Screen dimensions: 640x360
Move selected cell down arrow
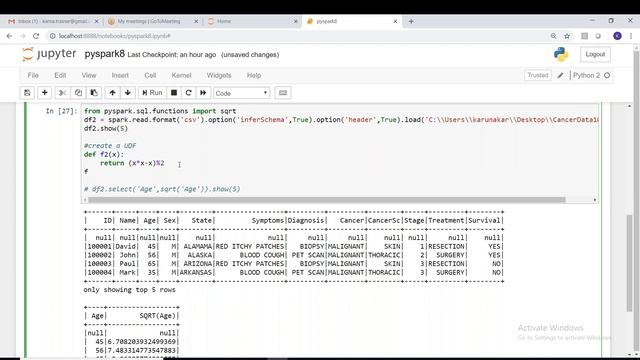(128, 93)
